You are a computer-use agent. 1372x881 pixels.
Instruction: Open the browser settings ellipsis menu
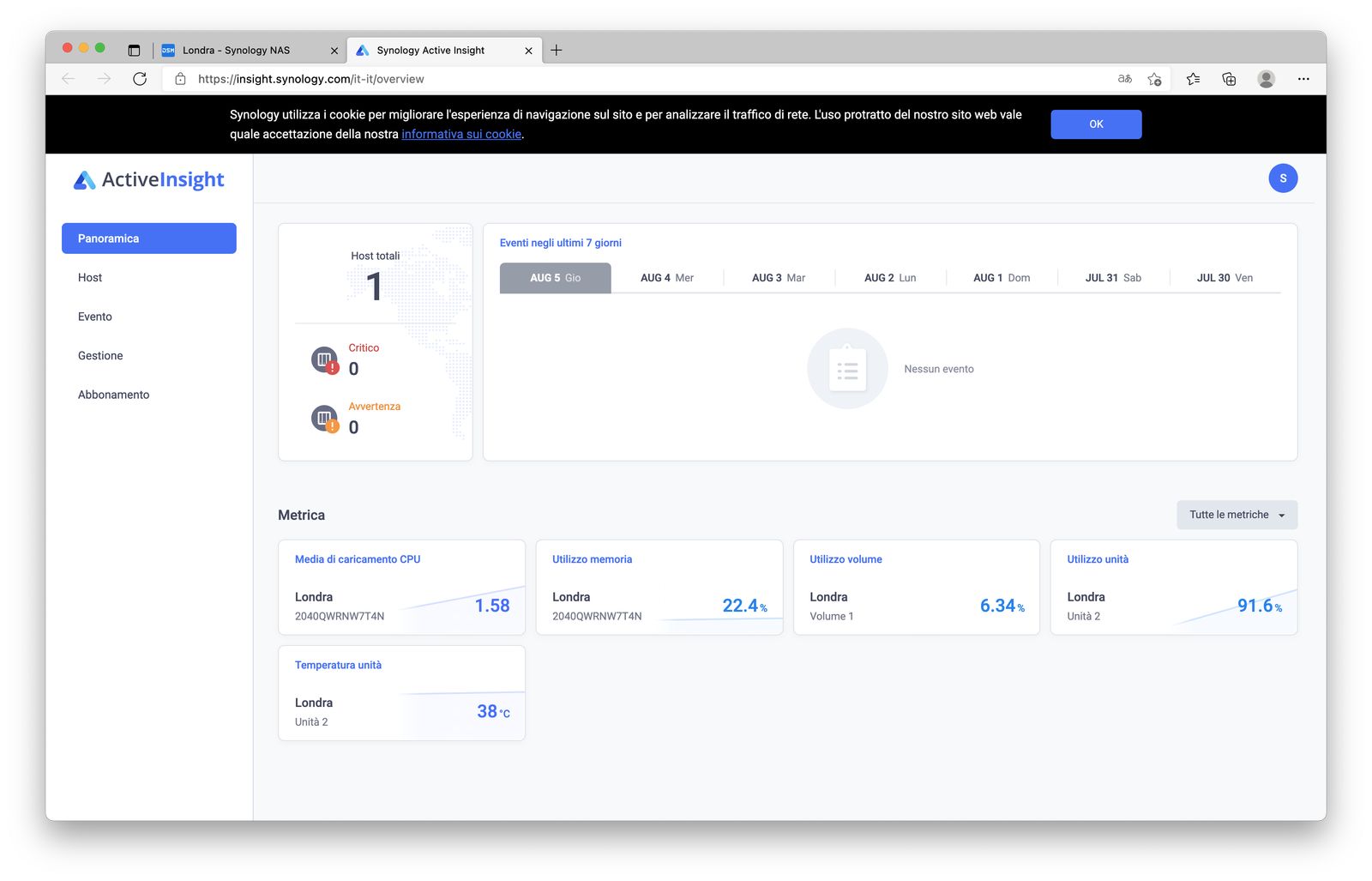click(1303, 79)
